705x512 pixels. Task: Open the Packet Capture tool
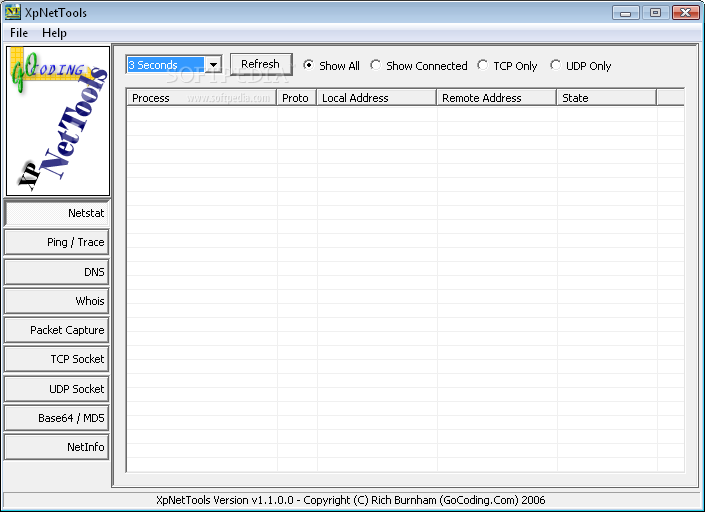click(x=57, y=330)
